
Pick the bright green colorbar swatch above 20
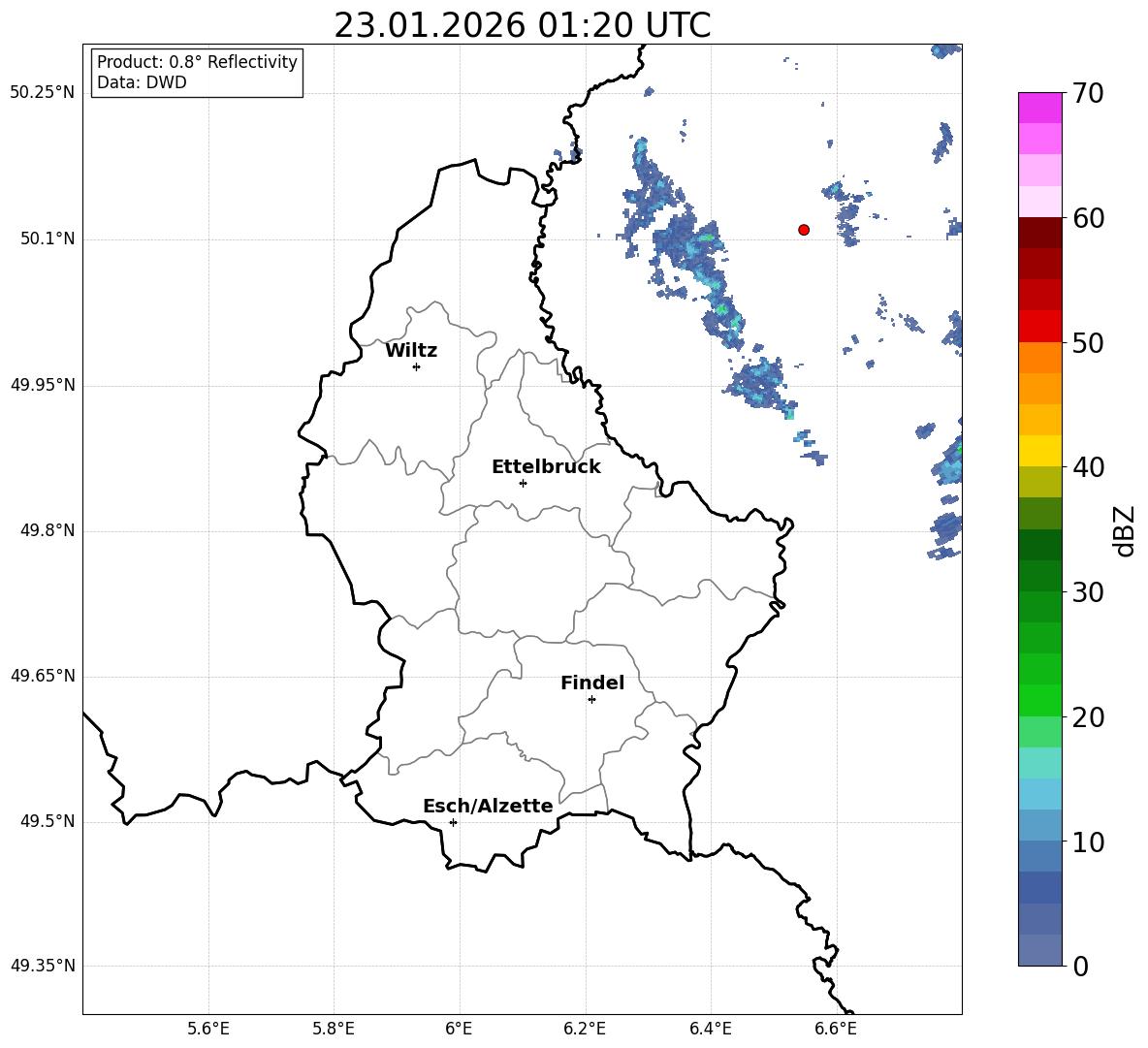point(1039,700)
